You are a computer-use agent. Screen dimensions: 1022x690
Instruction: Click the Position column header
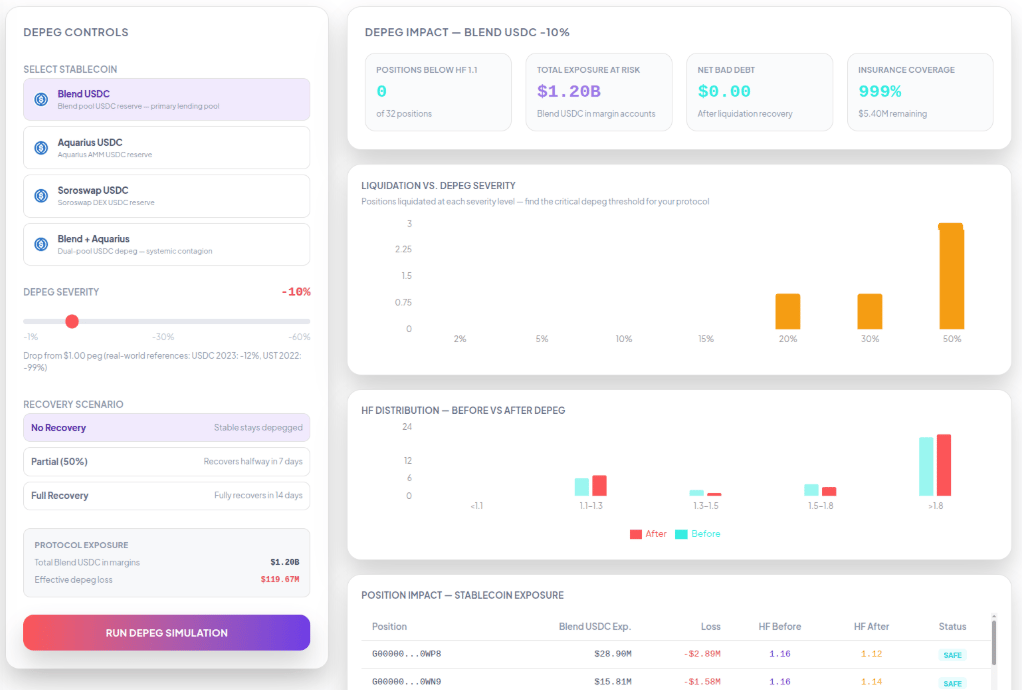(389, 626)
